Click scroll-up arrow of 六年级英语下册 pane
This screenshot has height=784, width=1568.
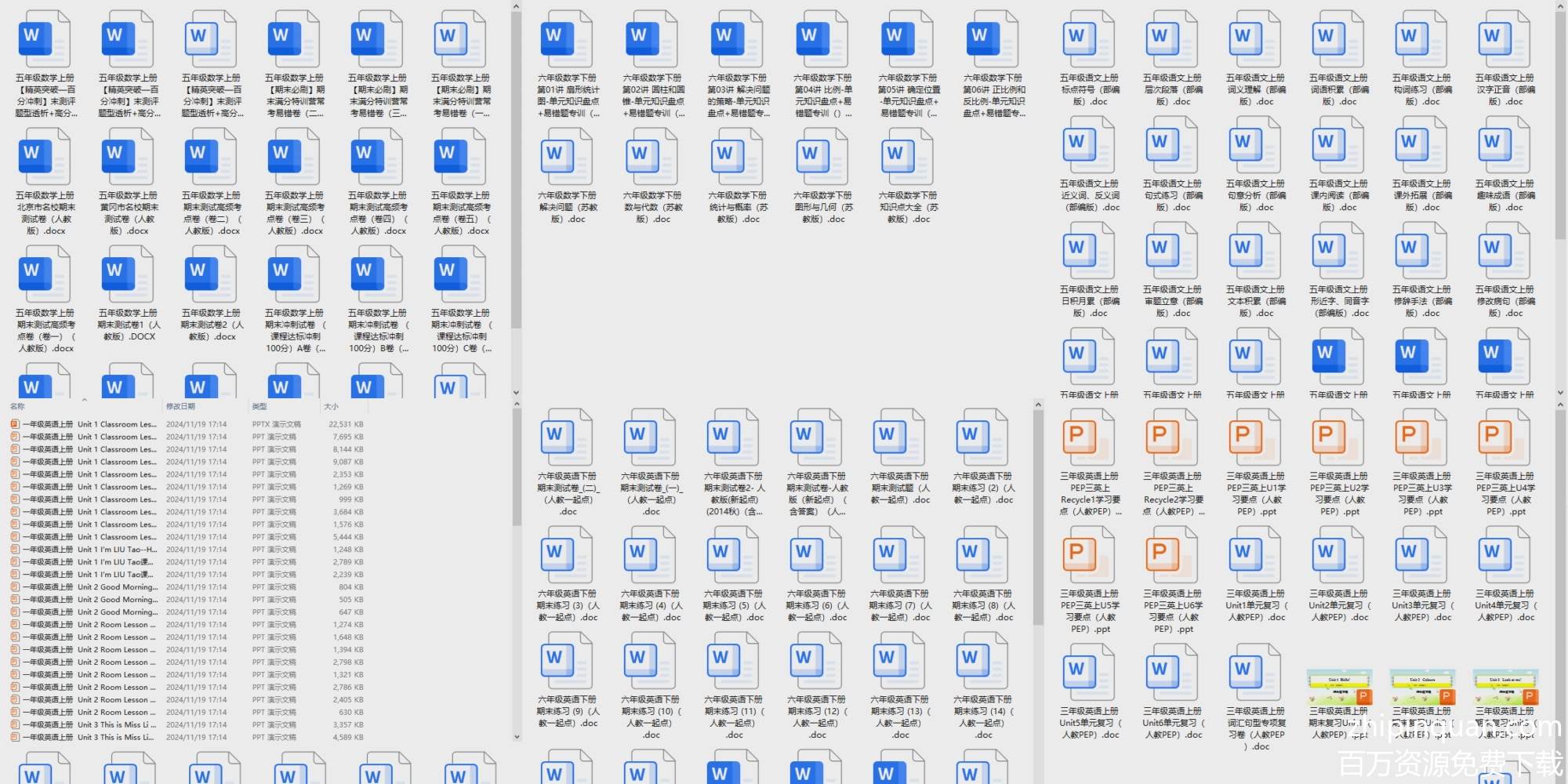1038,405
